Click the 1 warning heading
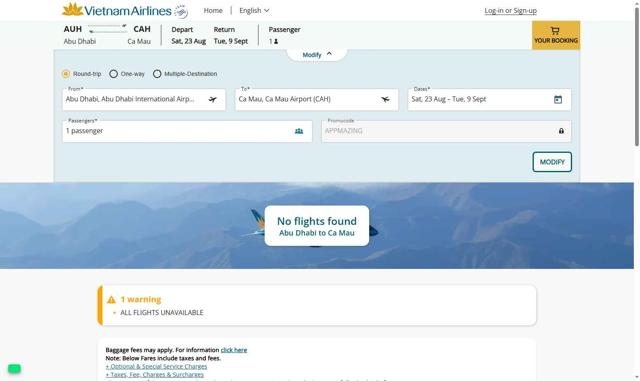640x381 pixels. [x=141, y=299]
